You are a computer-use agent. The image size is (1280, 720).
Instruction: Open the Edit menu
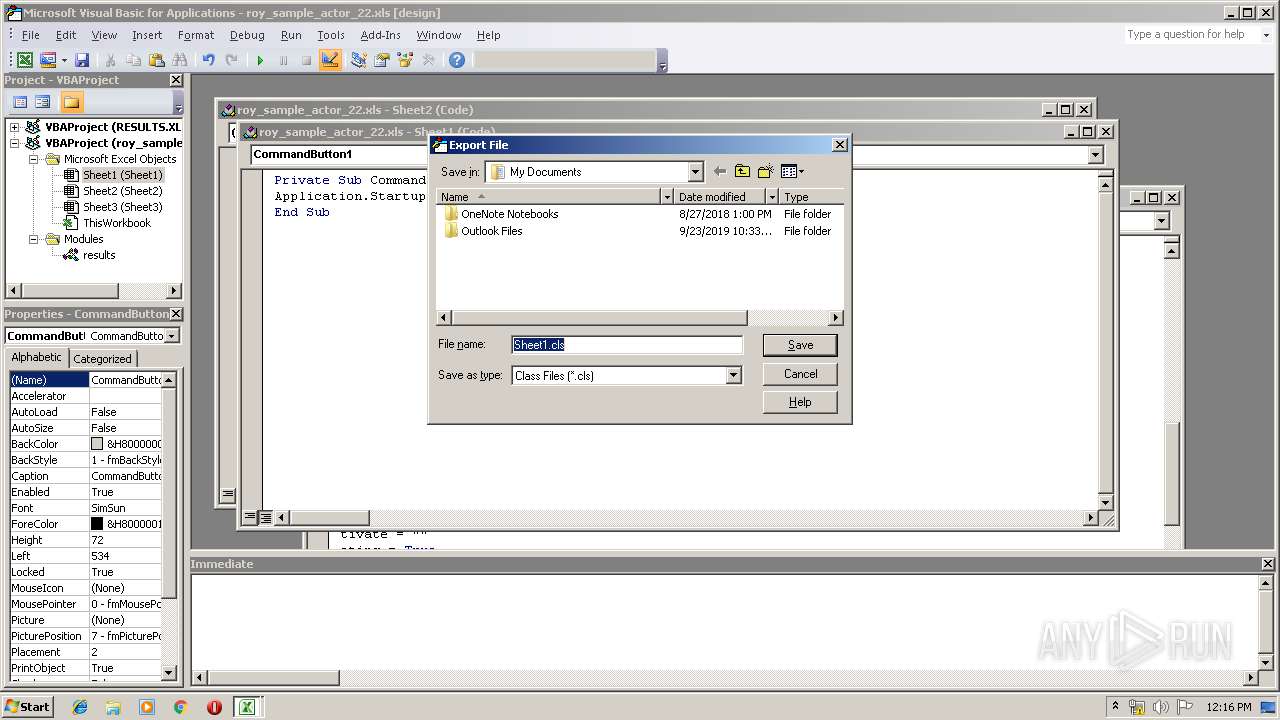66,35
